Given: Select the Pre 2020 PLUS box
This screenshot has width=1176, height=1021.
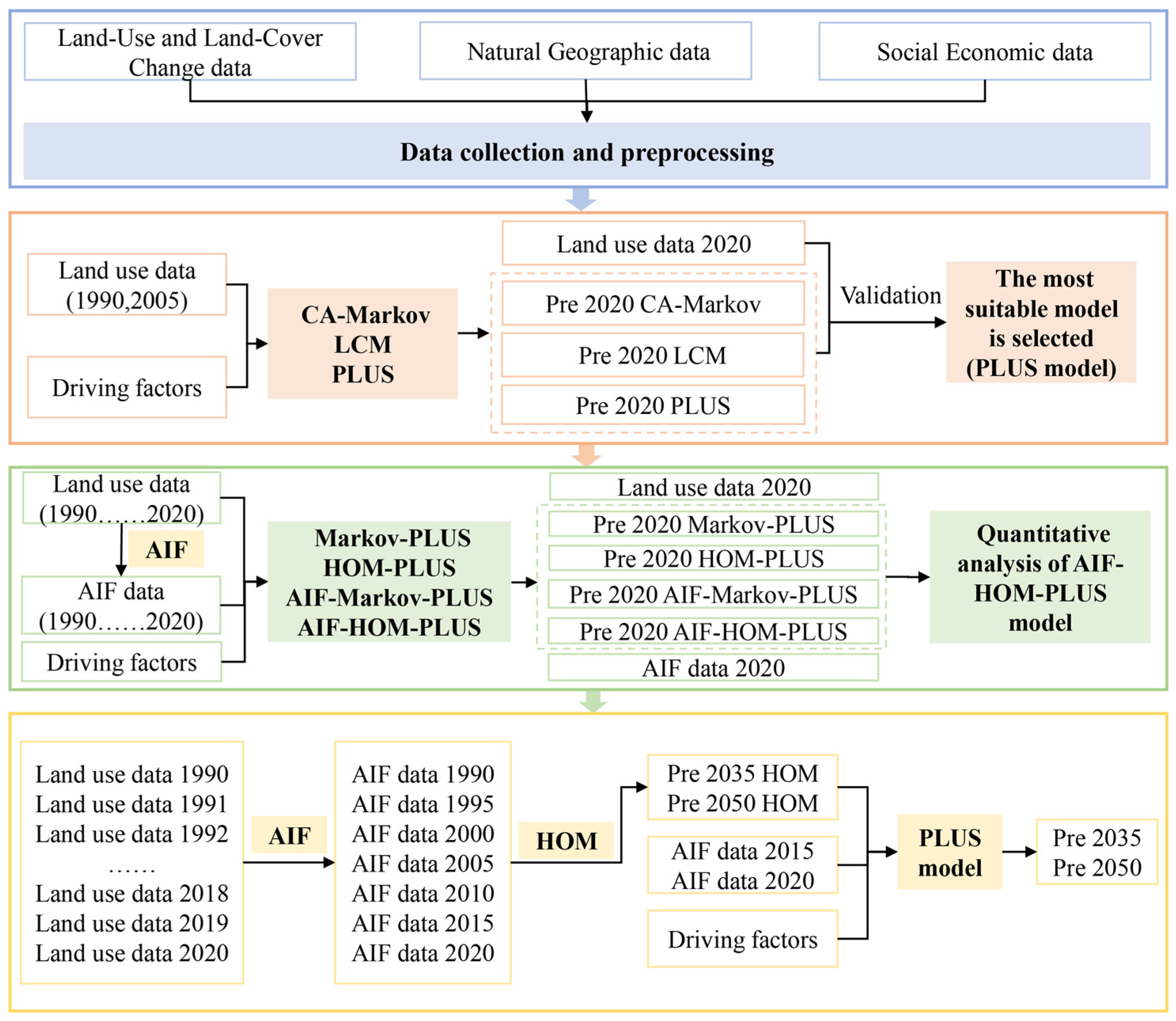Looking at the screenshot, I should click(x=653, y=405).
